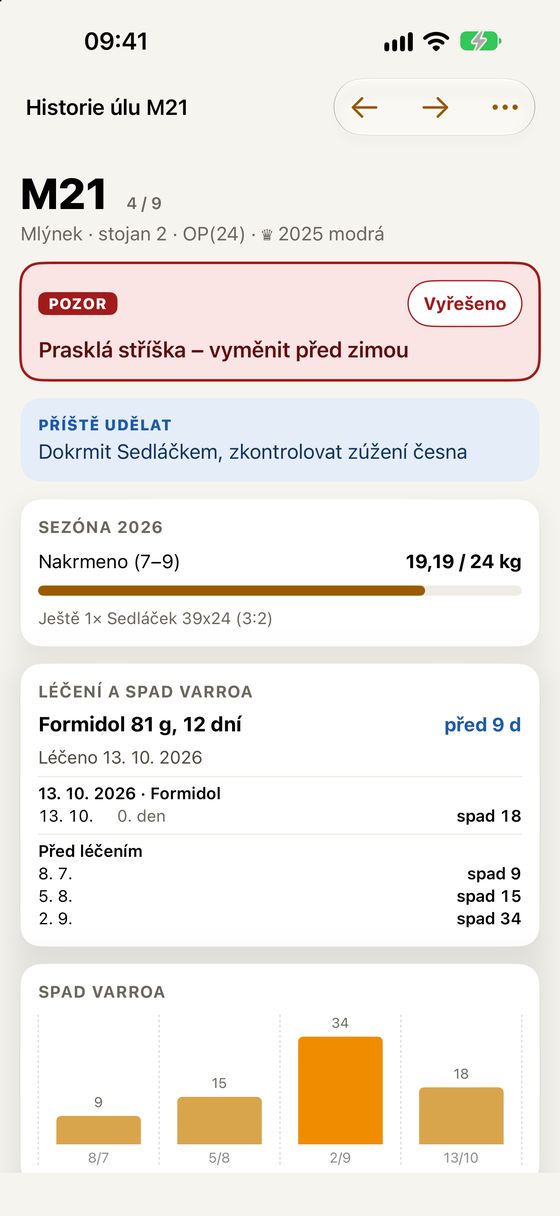
Task: Select the 2. 9. spad 34 row
Action: tap(280, 918)
